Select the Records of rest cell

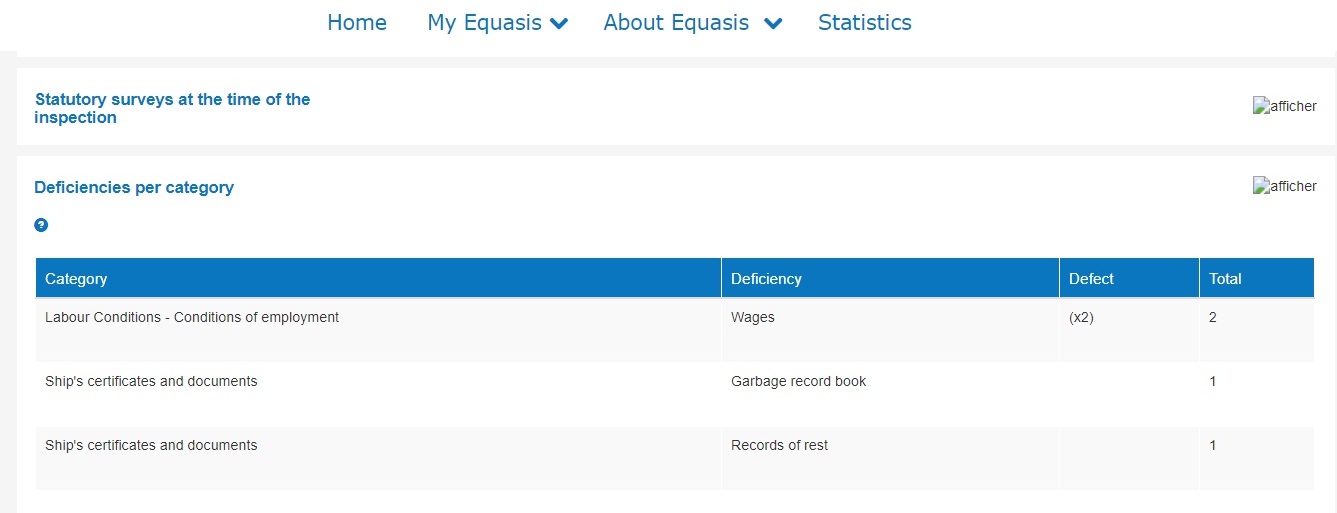click(779, 445)
